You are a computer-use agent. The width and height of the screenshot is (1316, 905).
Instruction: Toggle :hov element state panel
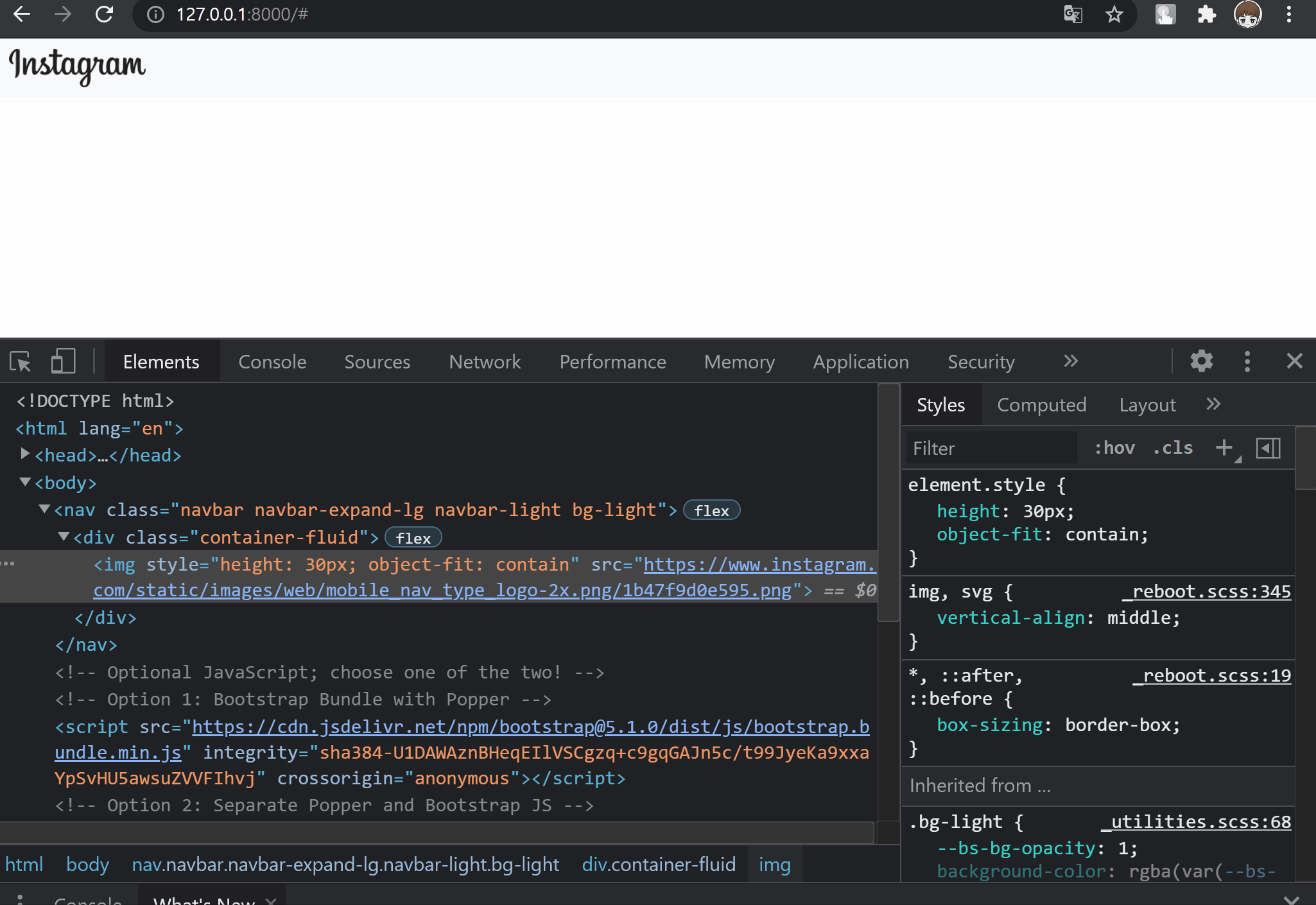point(1114,447)
